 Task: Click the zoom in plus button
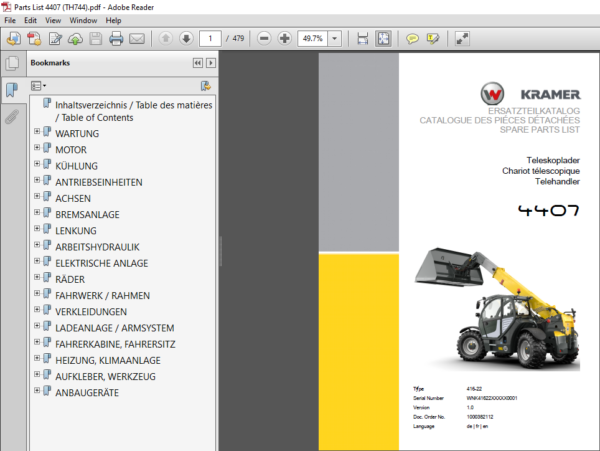pyautogui.click(x=285, y=38)
